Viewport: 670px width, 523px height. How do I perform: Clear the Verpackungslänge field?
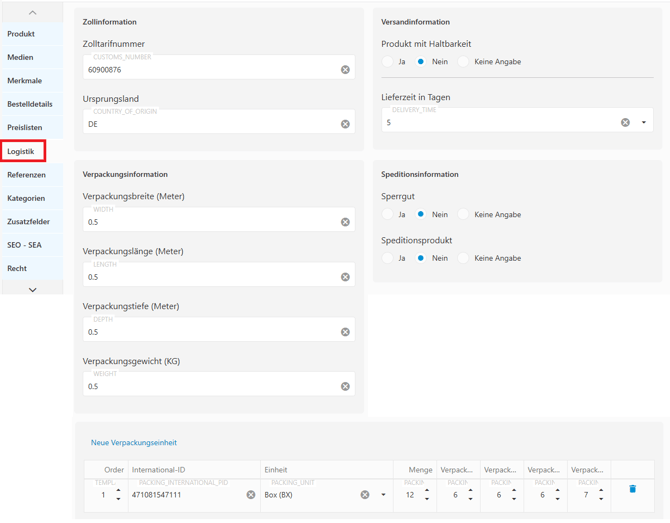(x=345, y=277)
